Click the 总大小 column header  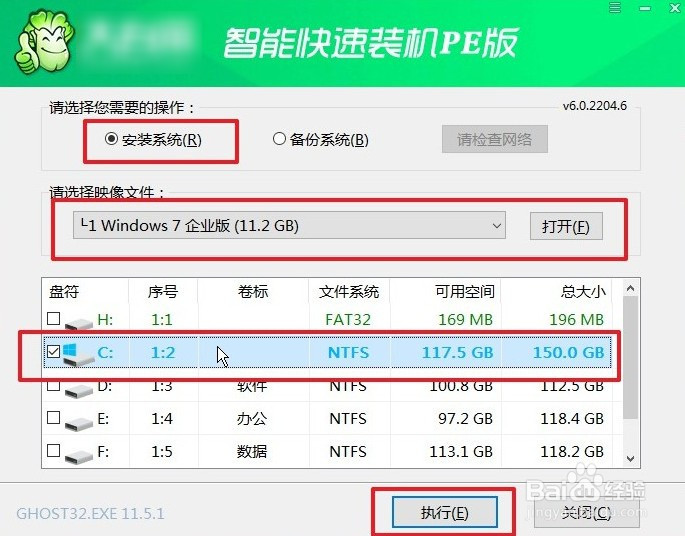click(584, 291)
